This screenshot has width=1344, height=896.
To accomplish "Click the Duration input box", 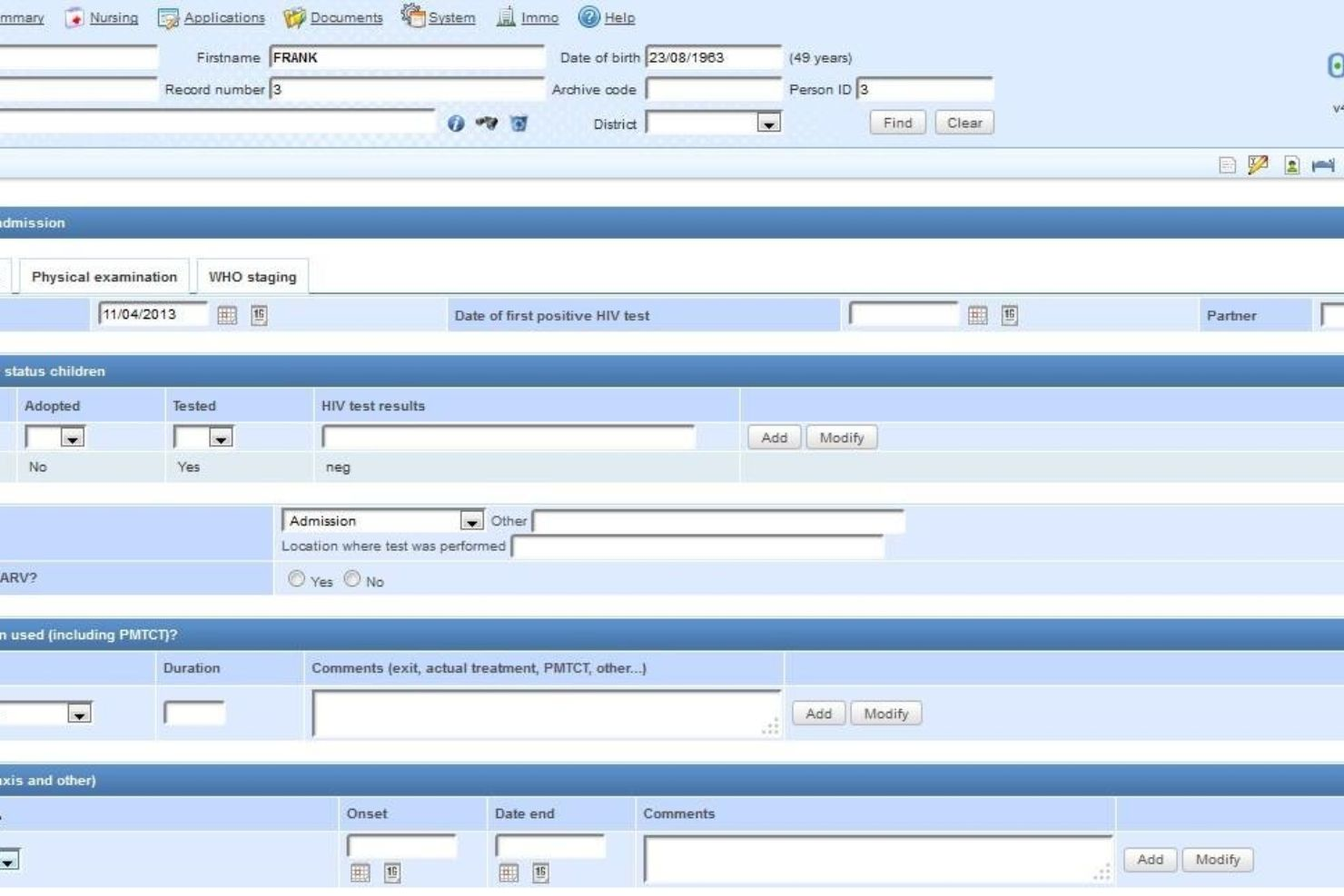I will tap(194, 713).
